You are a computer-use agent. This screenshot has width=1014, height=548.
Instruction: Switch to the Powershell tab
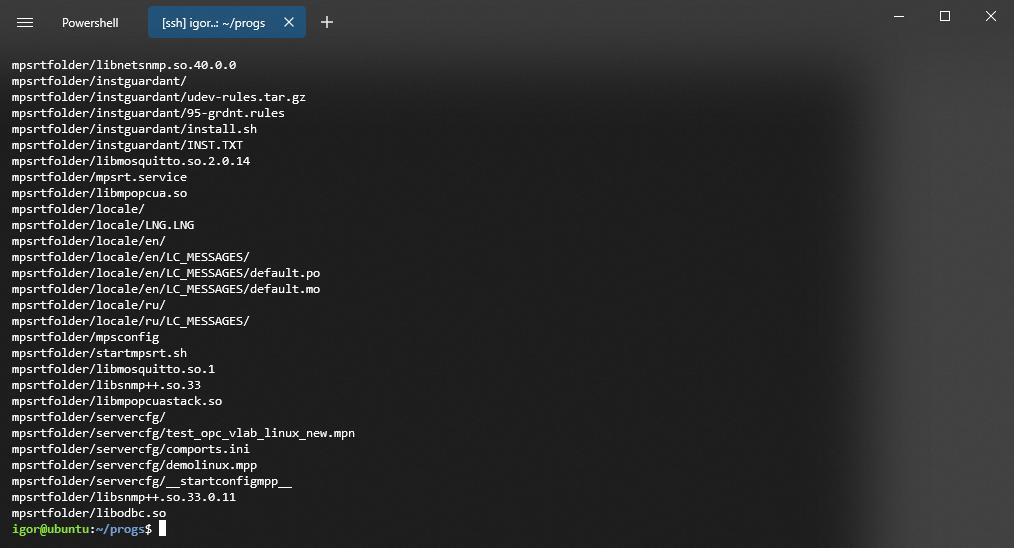pos(90,23)
